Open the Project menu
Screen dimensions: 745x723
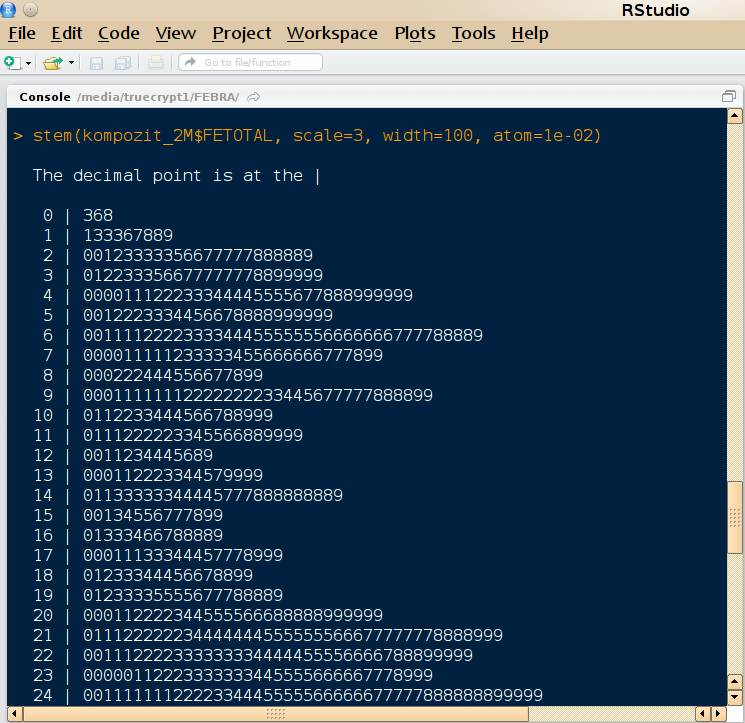click(242, 33)
